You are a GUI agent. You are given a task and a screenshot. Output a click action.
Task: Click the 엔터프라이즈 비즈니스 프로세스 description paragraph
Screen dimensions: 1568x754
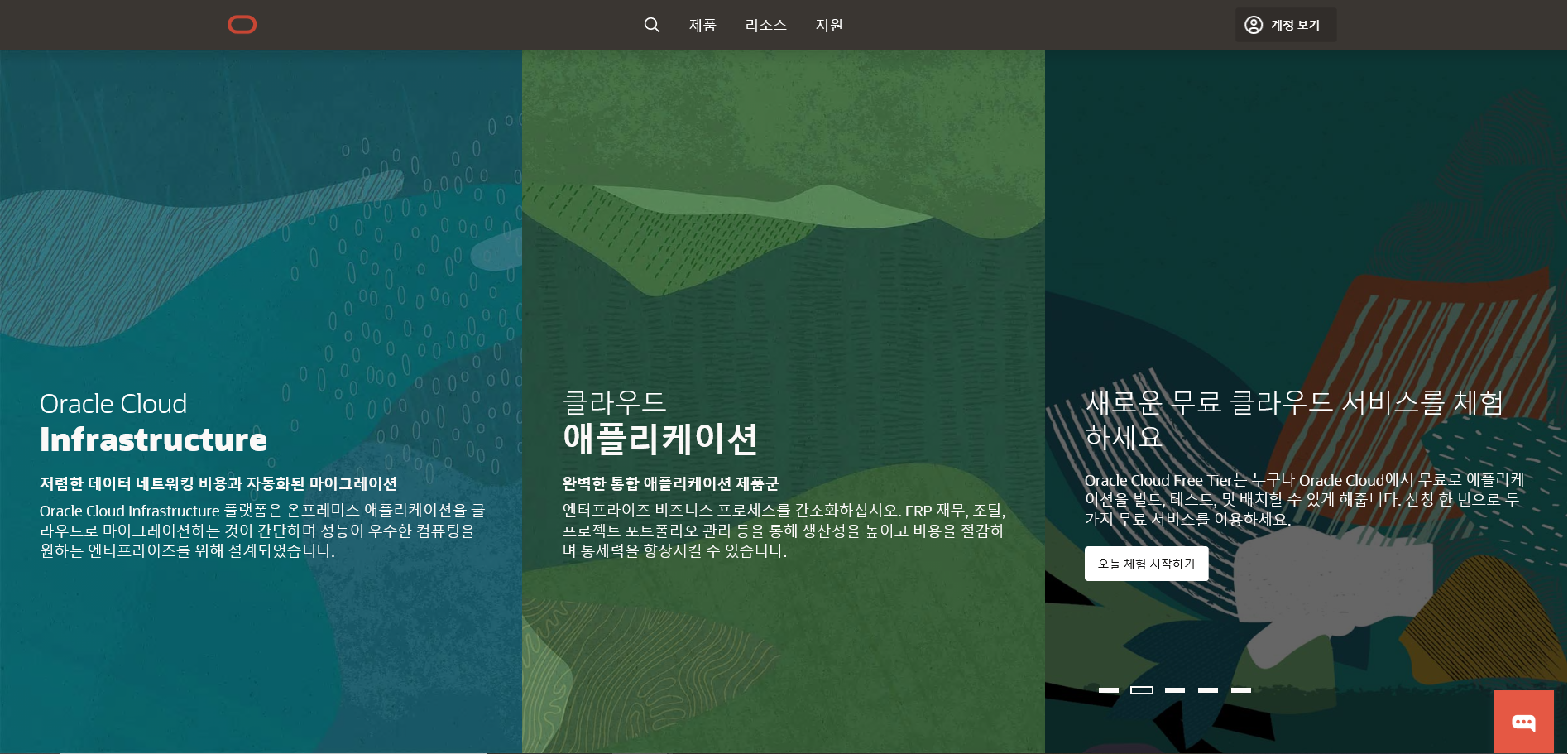click(x=784, y=531)
